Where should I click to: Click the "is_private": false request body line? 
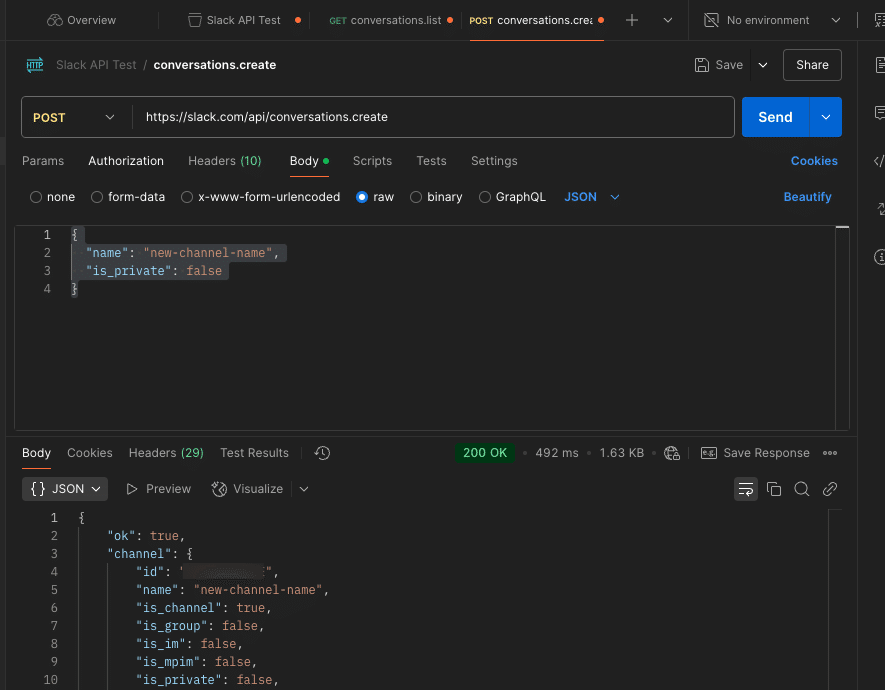[154, 271]
